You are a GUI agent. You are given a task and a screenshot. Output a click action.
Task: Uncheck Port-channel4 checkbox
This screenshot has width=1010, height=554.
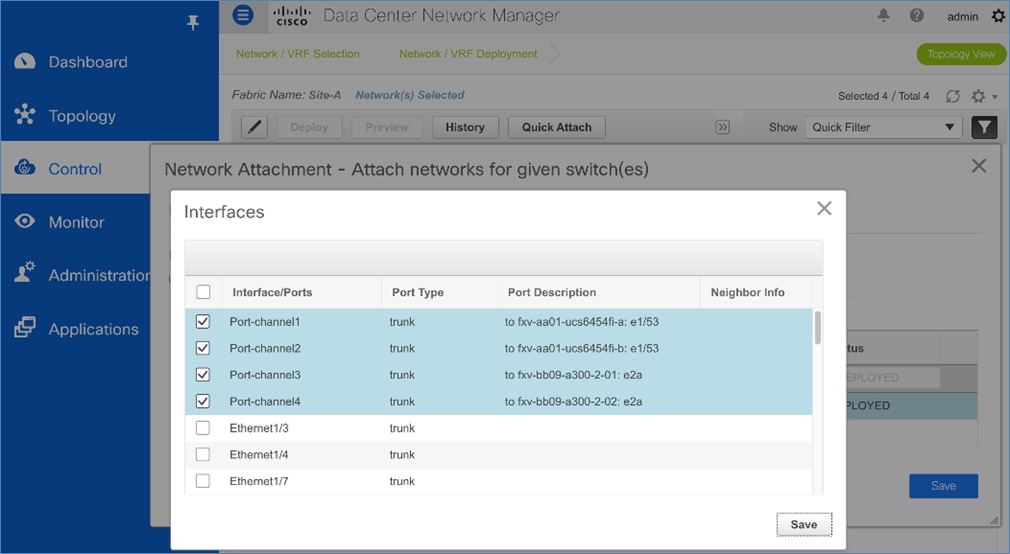(x=203, y=401)
